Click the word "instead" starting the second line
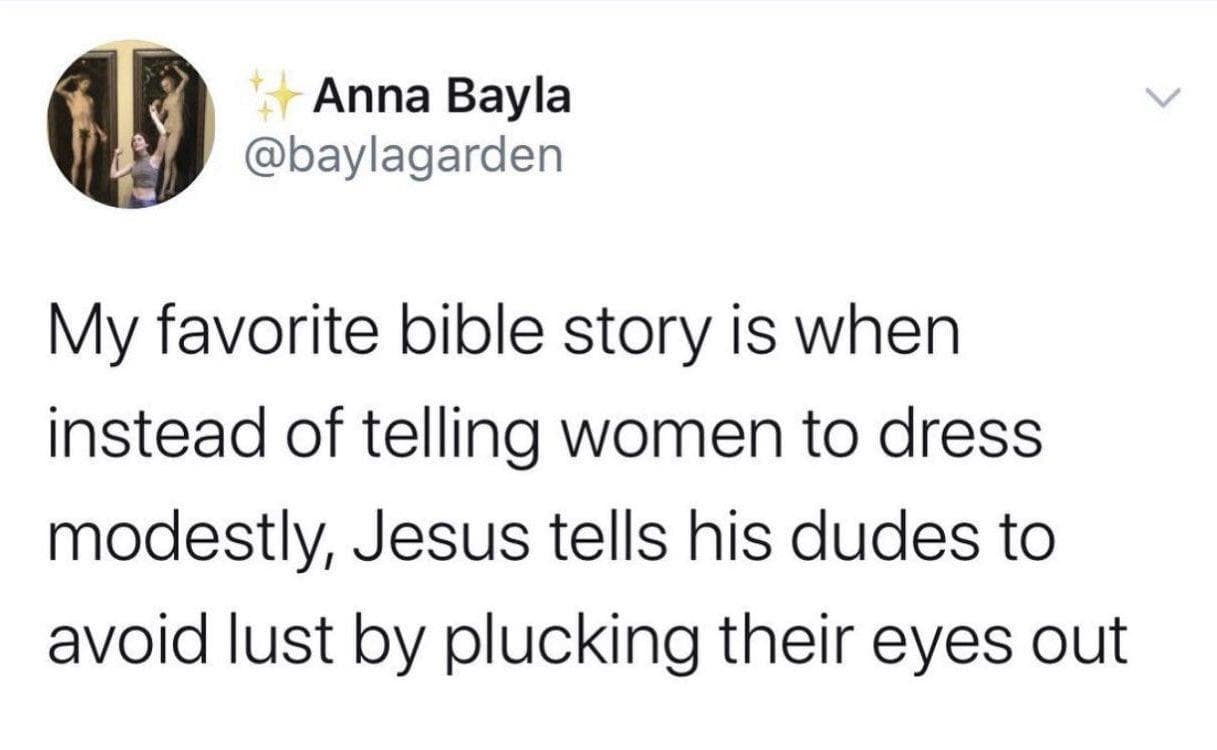This screenshot has width=1217, height=750. [146, 435]
